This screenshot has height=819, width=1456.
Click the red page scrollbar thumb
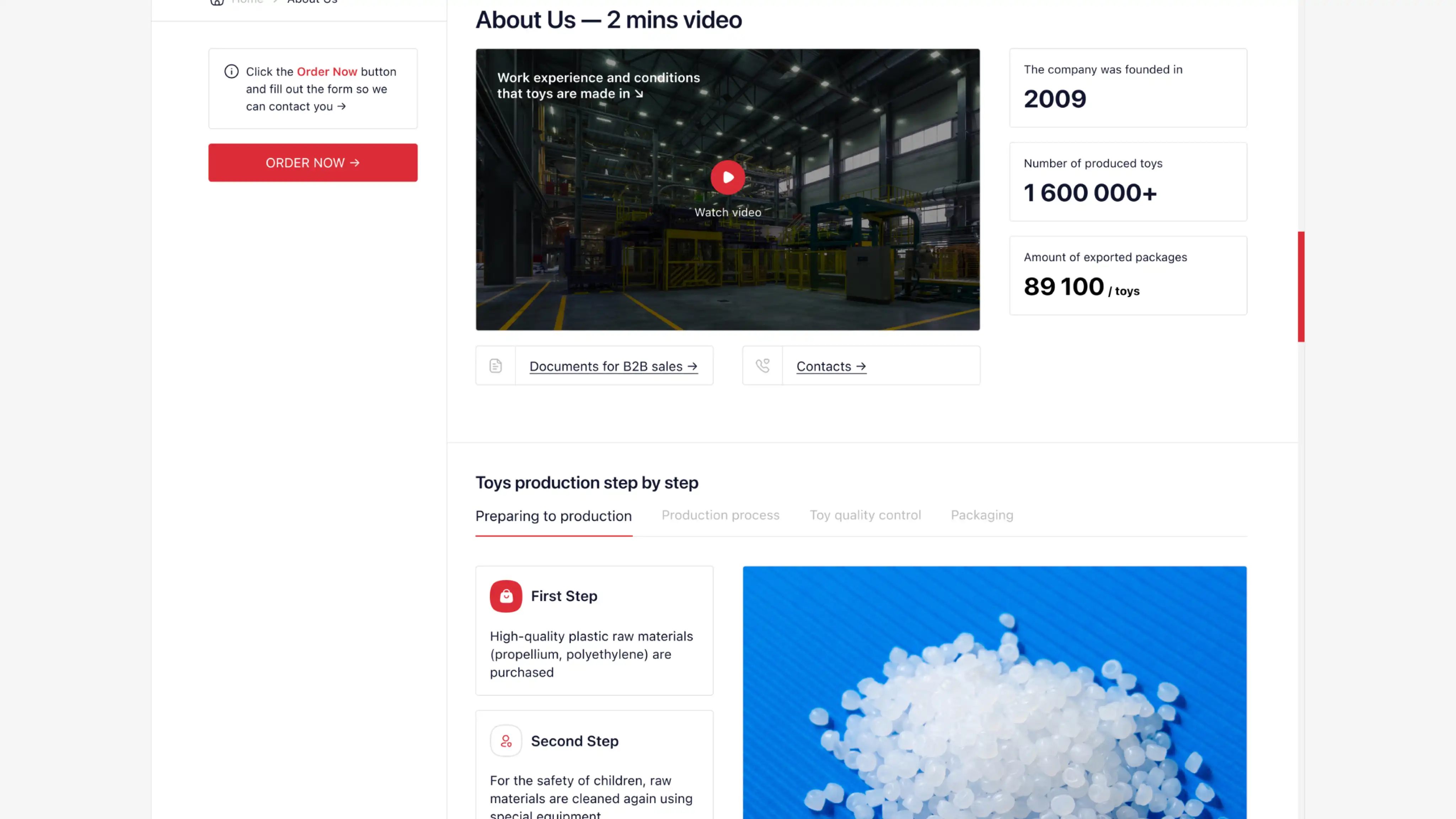pyautogui.click(x=1301, y=287)
